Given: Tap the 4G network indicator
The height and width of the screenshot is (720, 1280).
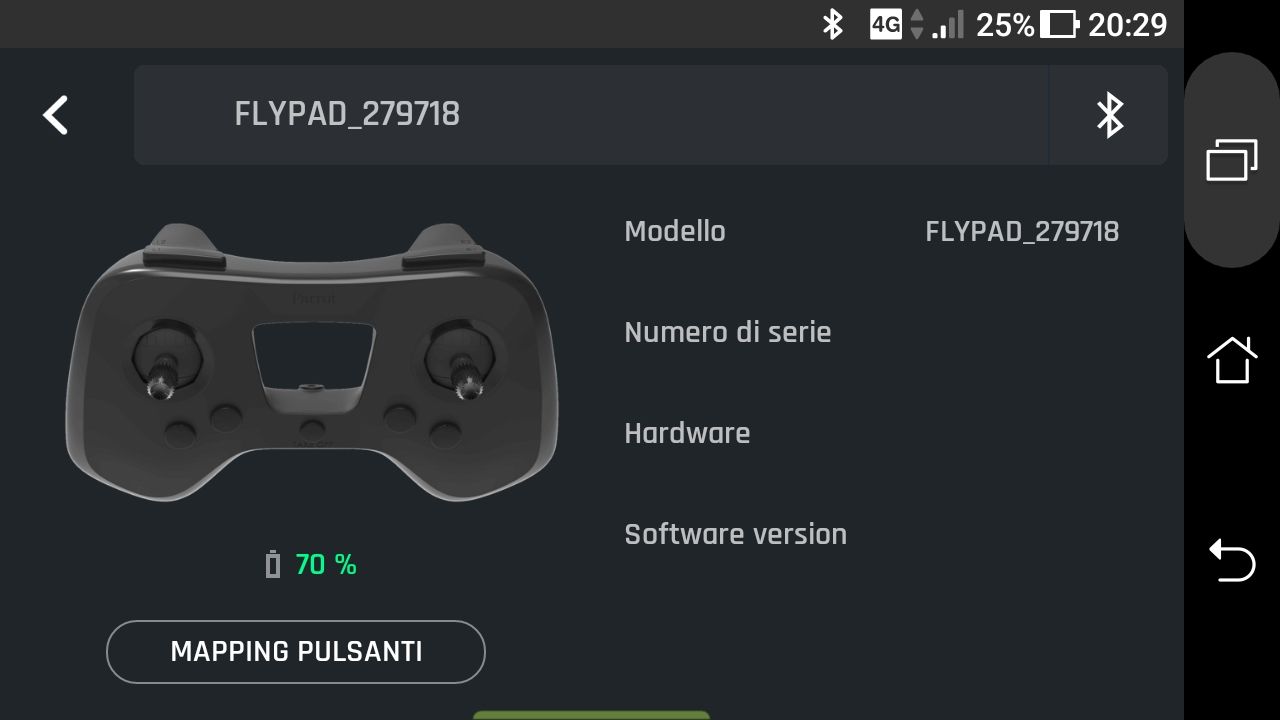Looking at the screenshot, I should [886, 24].
